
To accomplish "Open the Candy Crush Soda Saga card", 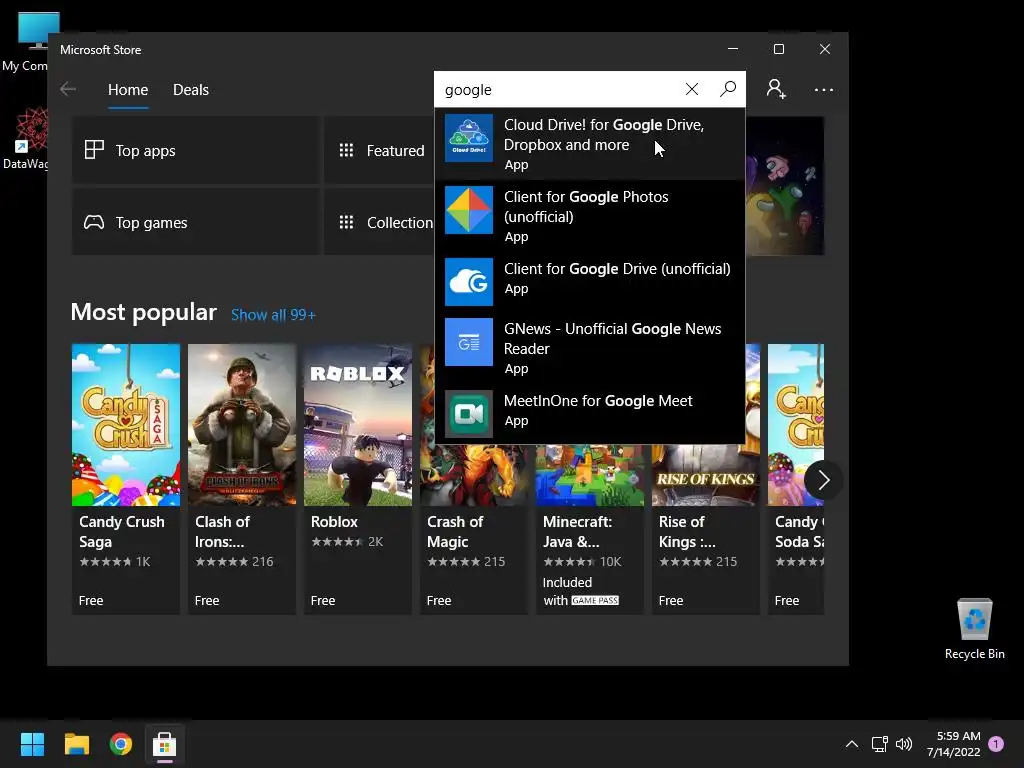I will [x=795, y=479].
